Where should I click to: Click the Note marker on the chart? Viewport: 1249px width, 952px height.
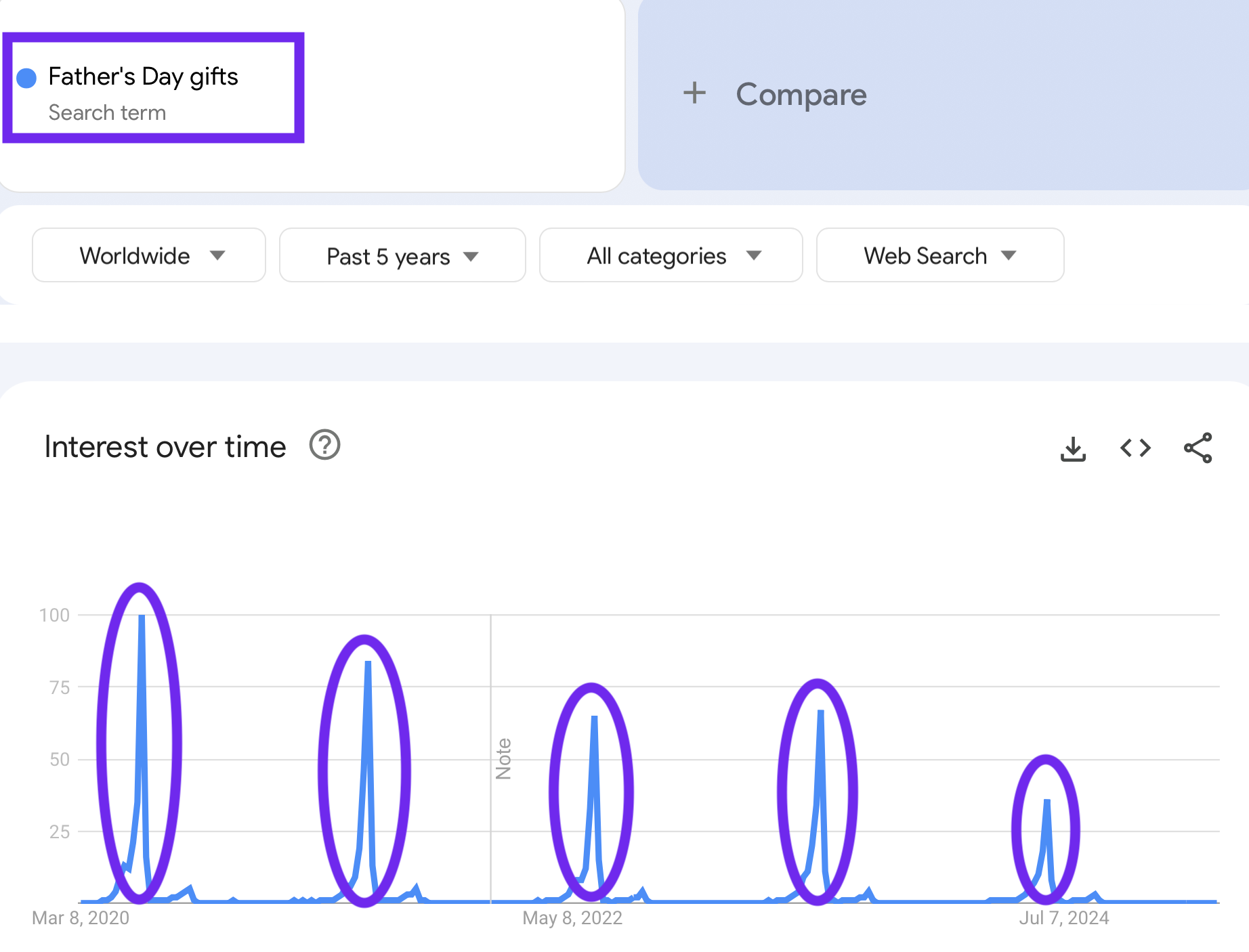[x=503, y=758]
